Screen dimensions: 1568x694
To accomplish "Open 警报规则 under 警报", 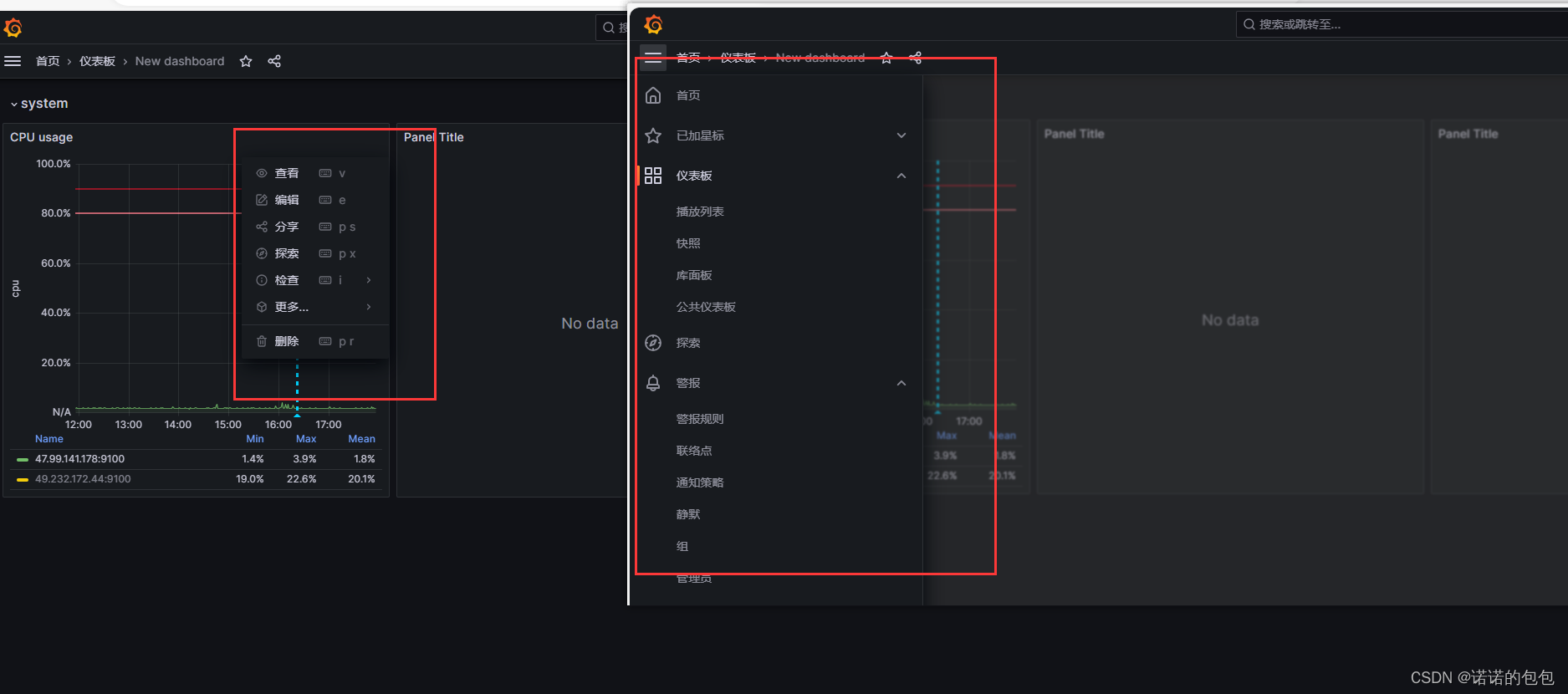I will click(x=700, y=419).
